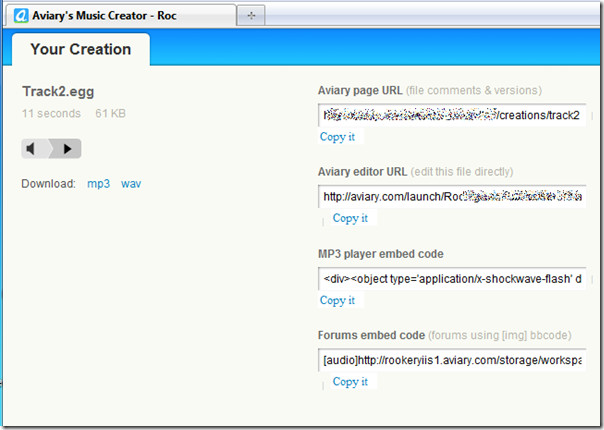This screenshot has width=604, height=430.
Task: Click the Aviary editor URL field
Action: 452,197
